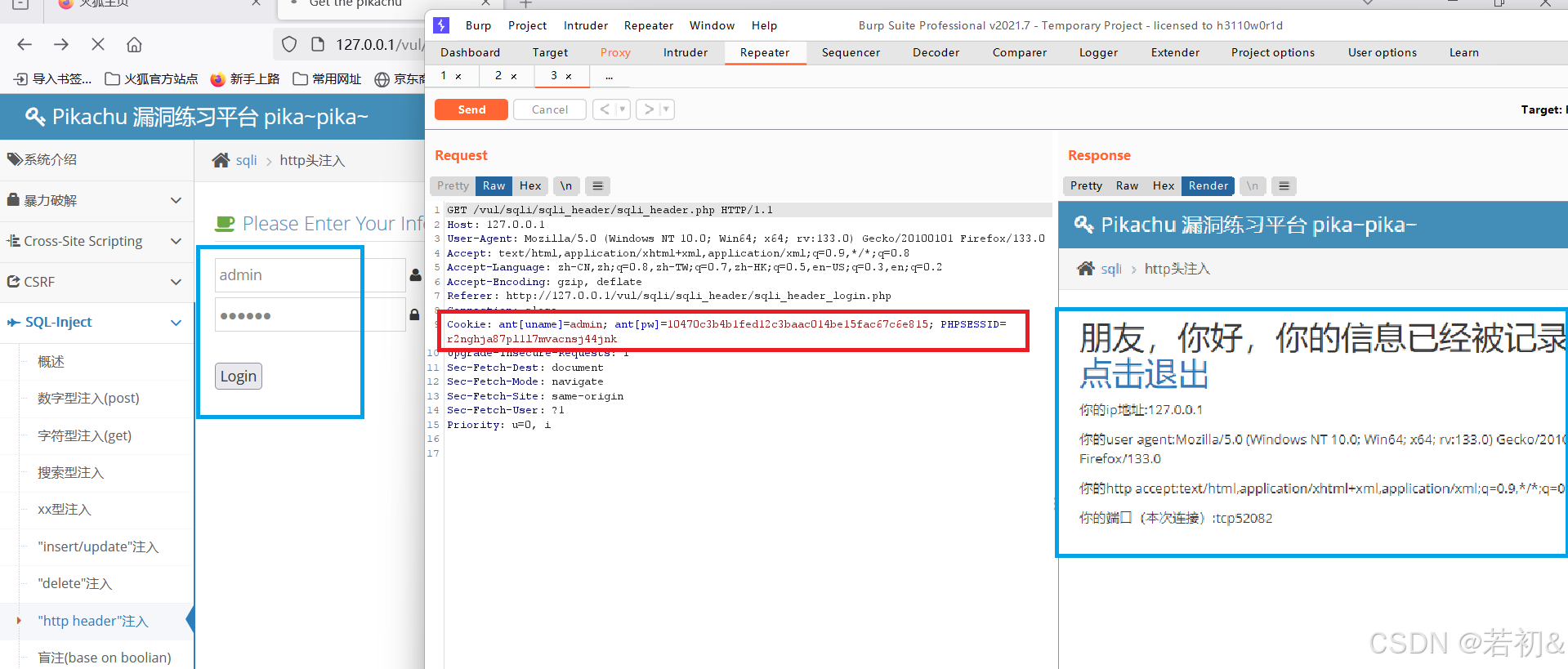Screen dimensions: 1568x669
Task: Switch request view to Pretty
Action: (x=453, y=186)
